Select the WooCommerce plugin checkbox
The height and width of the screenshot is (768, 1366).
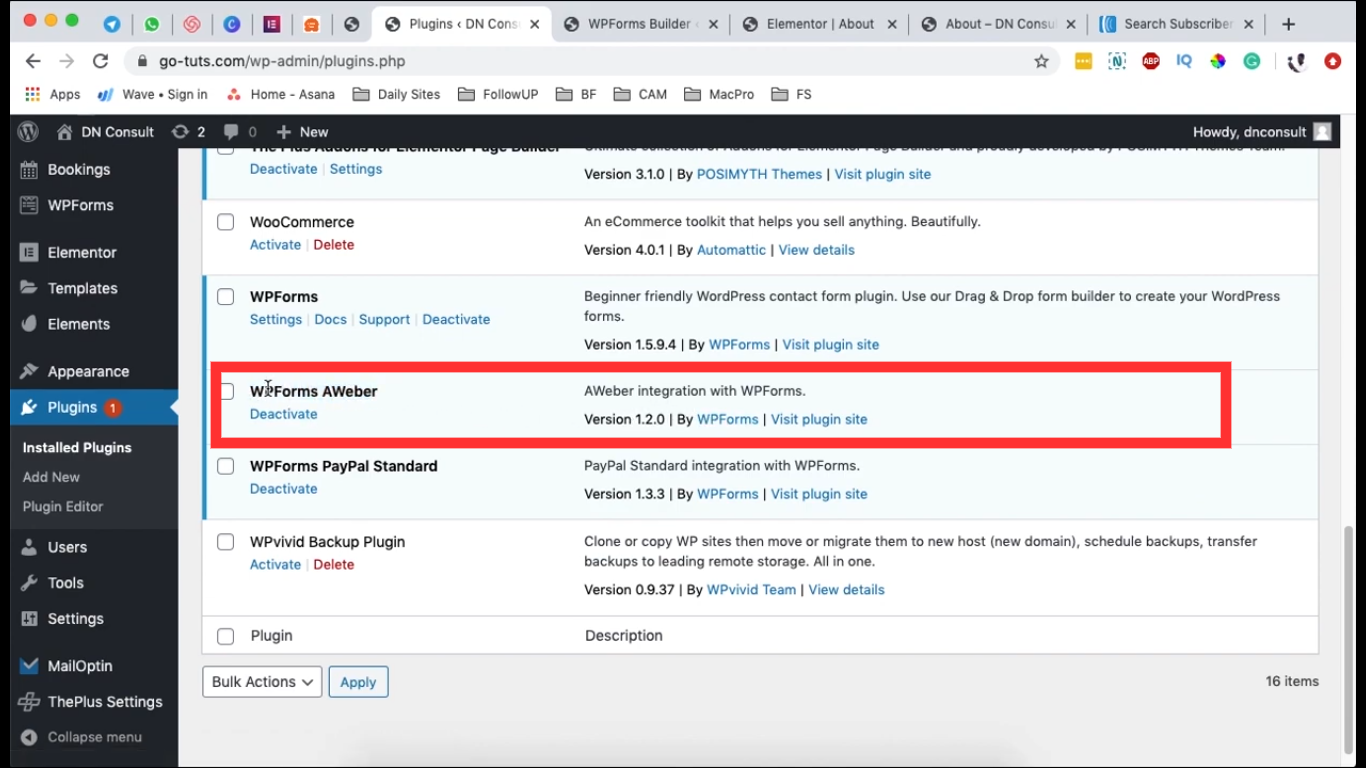tap(226, 222)
